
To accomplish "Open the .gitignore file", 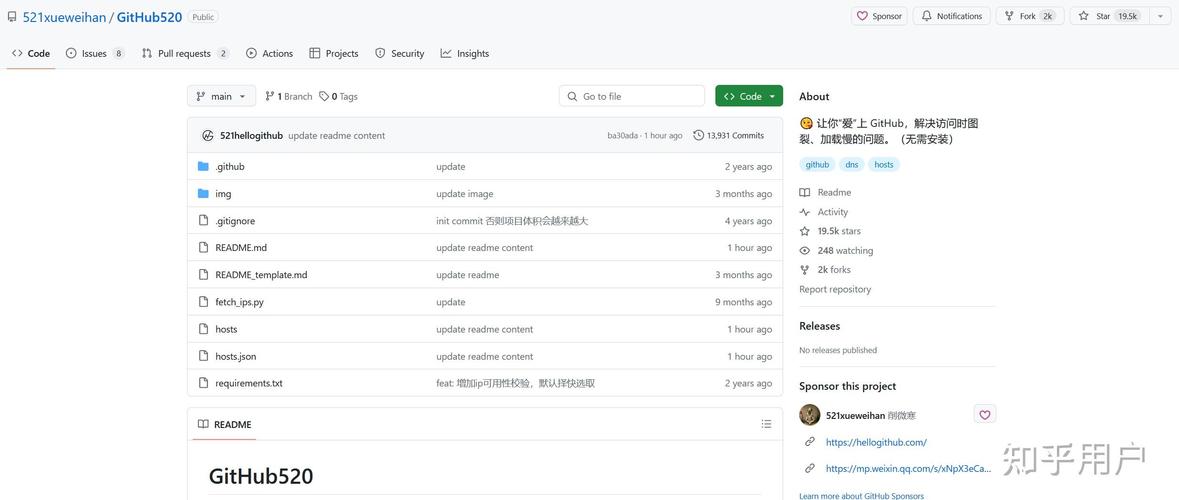I will [235, 221].
